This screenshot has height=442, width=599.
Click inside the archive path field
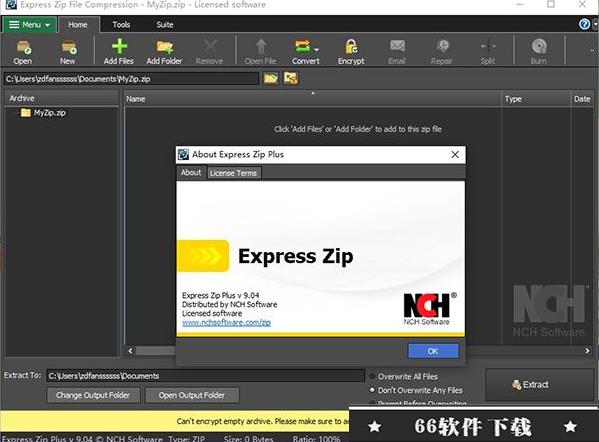[x=131, y=79]
